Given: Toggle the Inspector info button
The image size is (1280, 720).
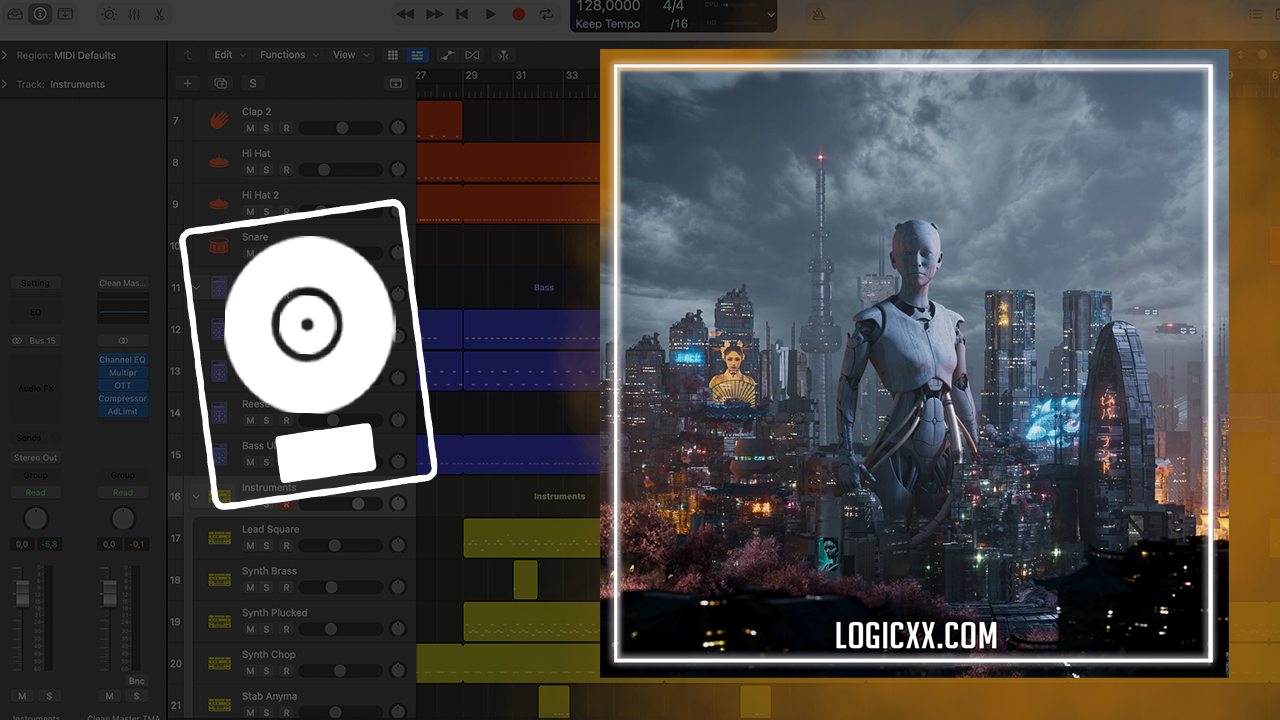Looking at the screenshot, I should tap(39, 14).
